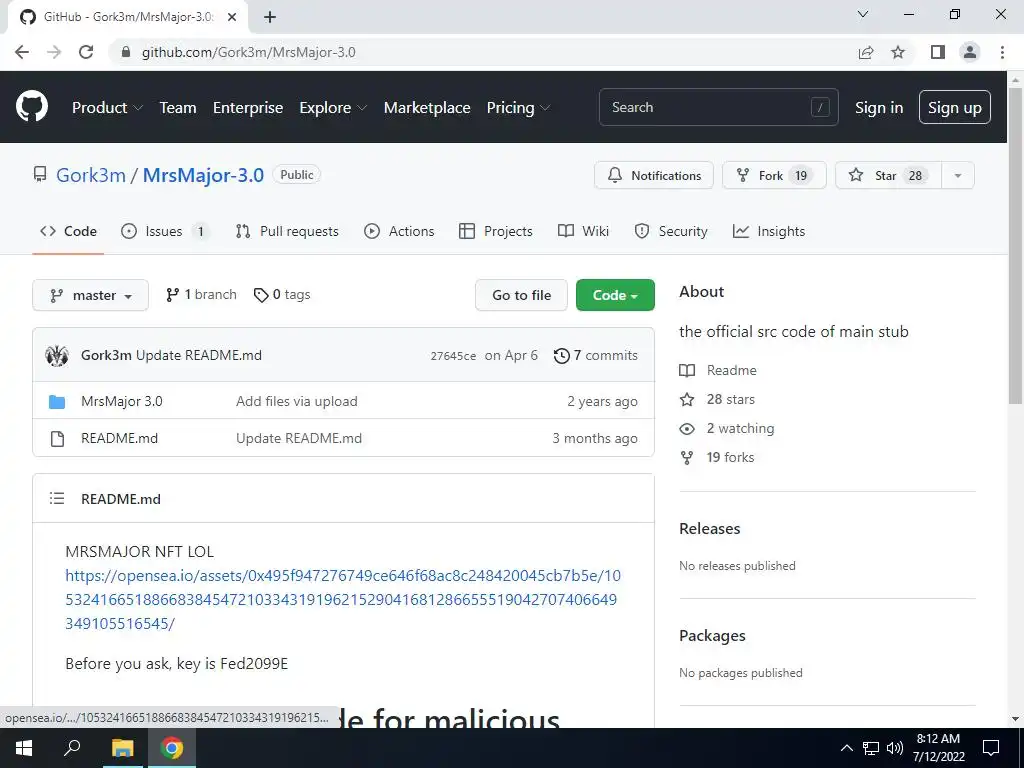Click the README table of contents icon
Screen dimensions: 1024x768
pos(57,499)
